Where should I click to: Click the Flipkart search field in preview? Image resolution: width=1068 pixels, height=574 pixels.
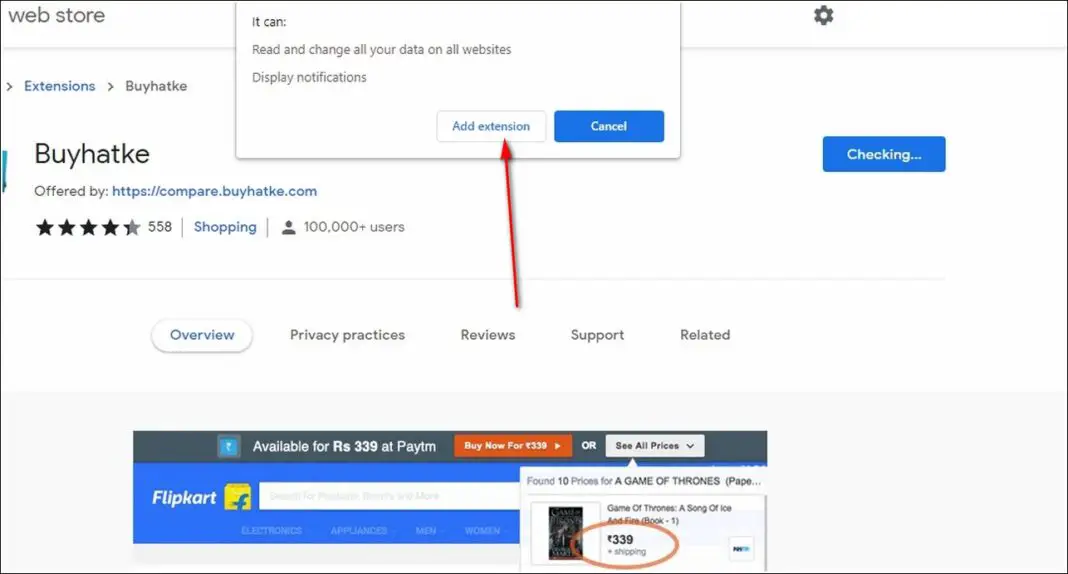[389, 496]
